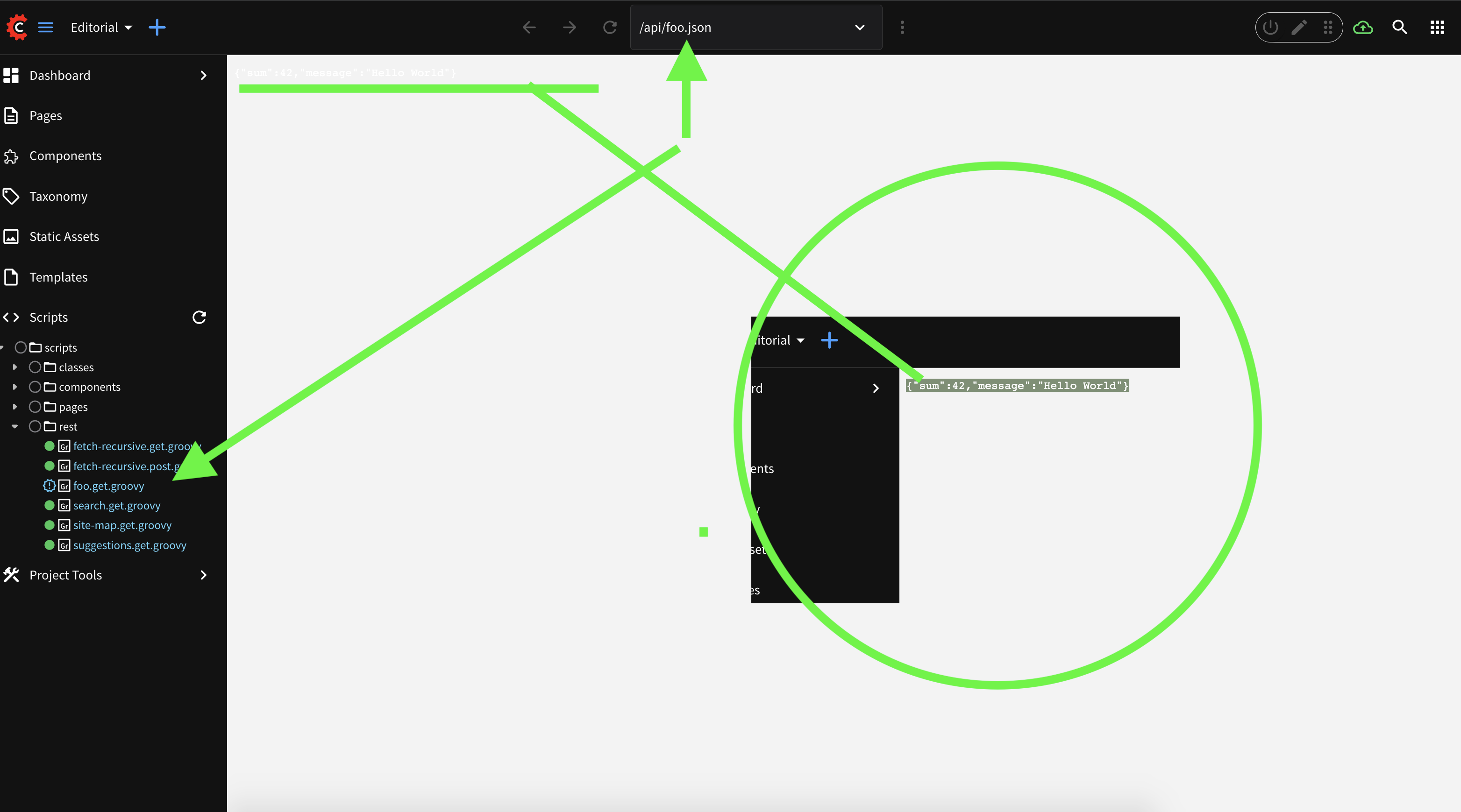Click the green cloud publish icon
The height and width of the screenshot is (812, 1461).
[x=1363, y=27]
